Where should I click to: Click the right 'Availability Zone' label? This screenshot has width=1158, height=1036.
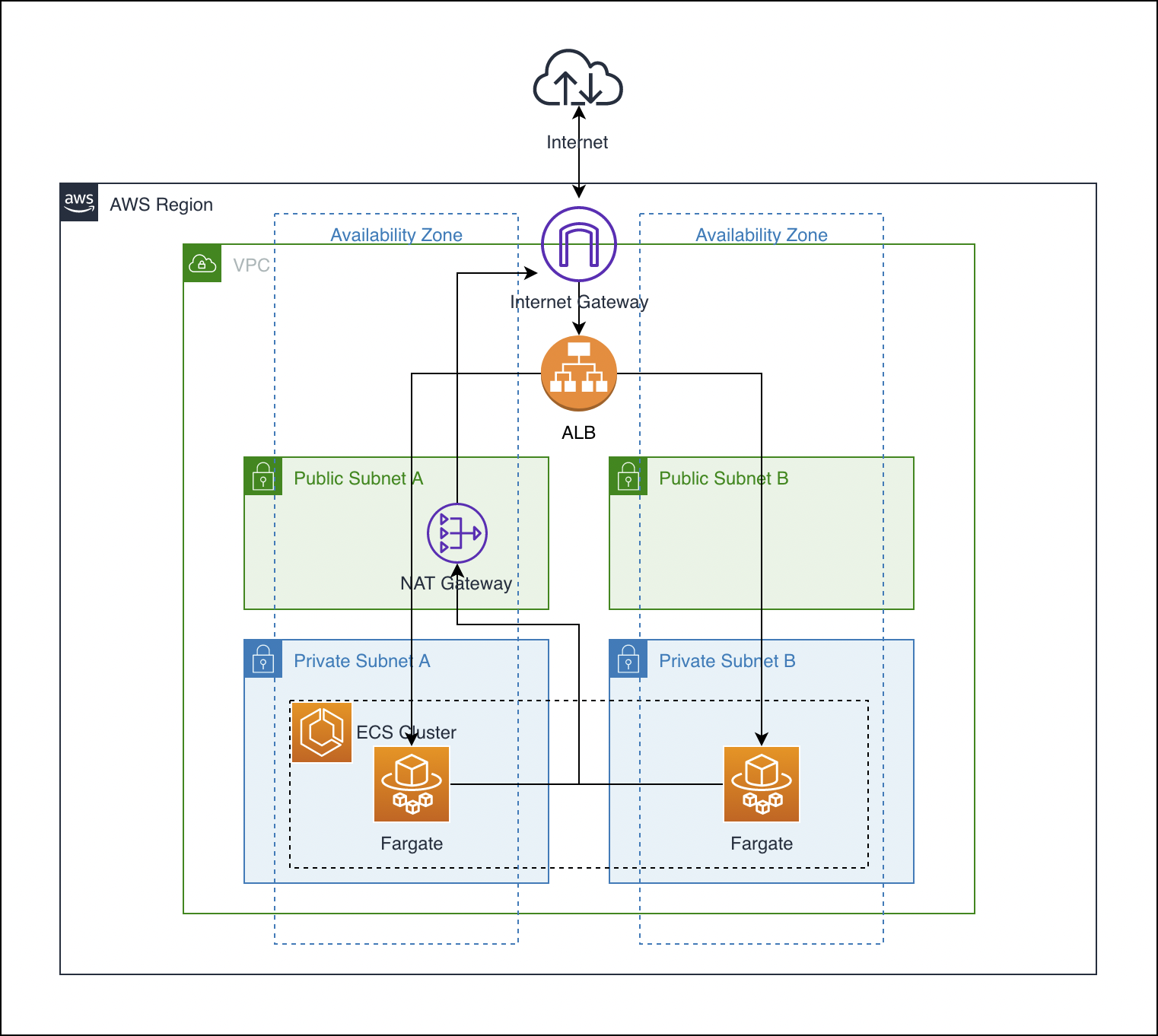click(762, 235)
